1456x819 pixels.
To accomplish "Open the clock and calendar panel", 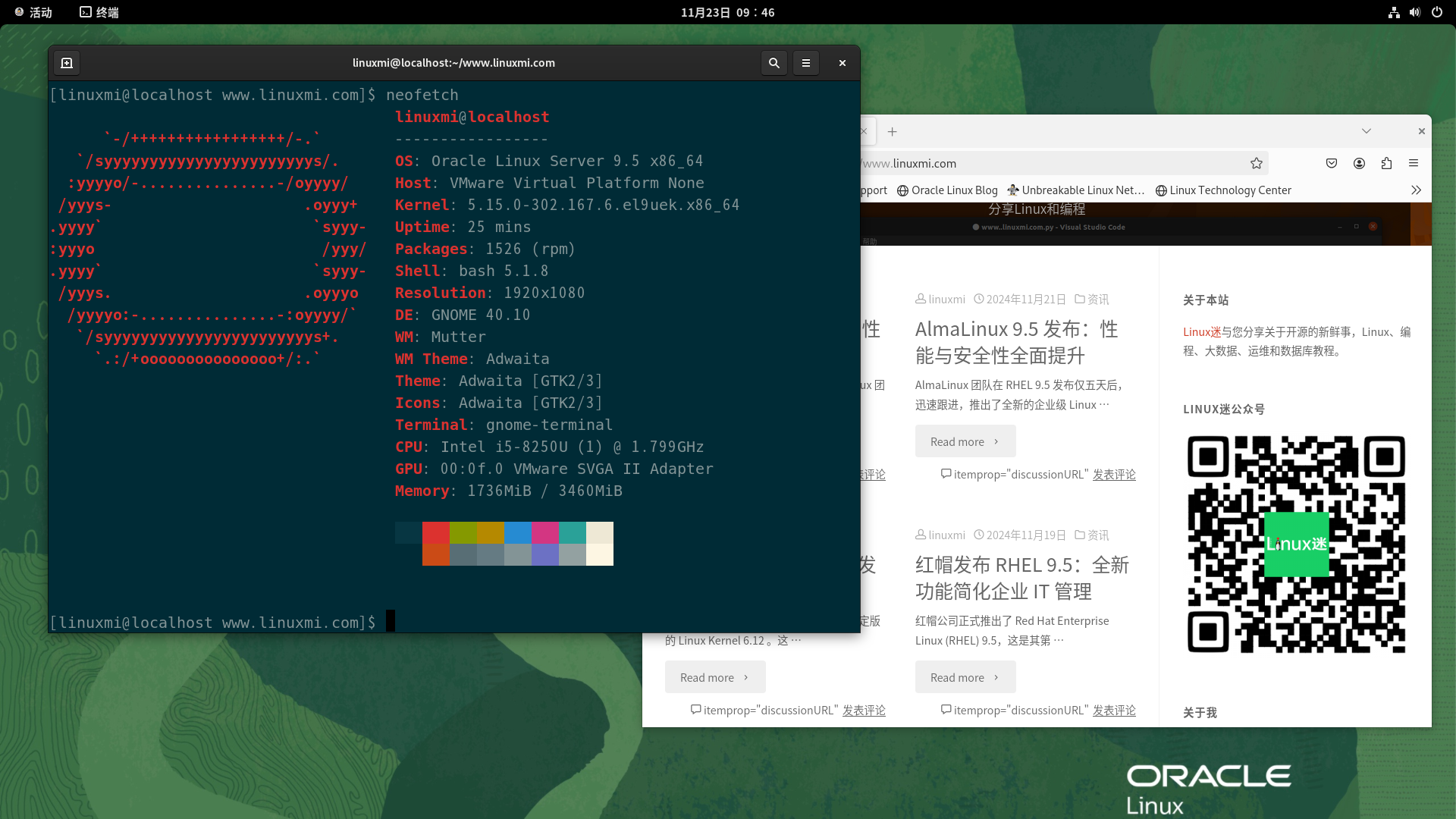I will pyautogui.click(x=727, y=12).
